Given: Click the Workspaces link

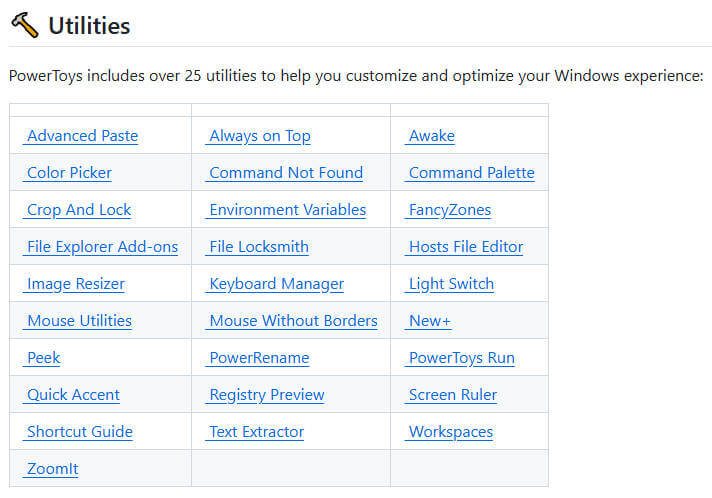Looking at the screenshot, I should pyautogui.click(x=449, y=432).
